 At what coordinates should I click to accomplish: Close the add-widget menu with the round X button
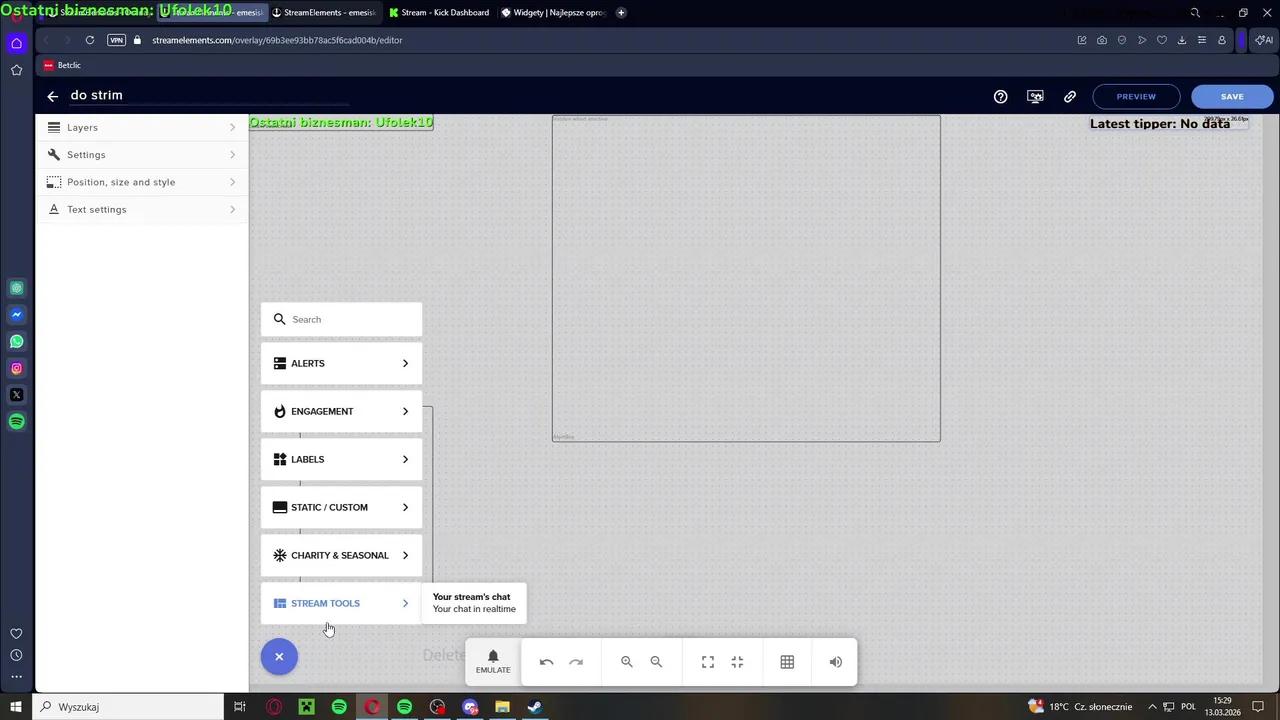click(279, 657)
